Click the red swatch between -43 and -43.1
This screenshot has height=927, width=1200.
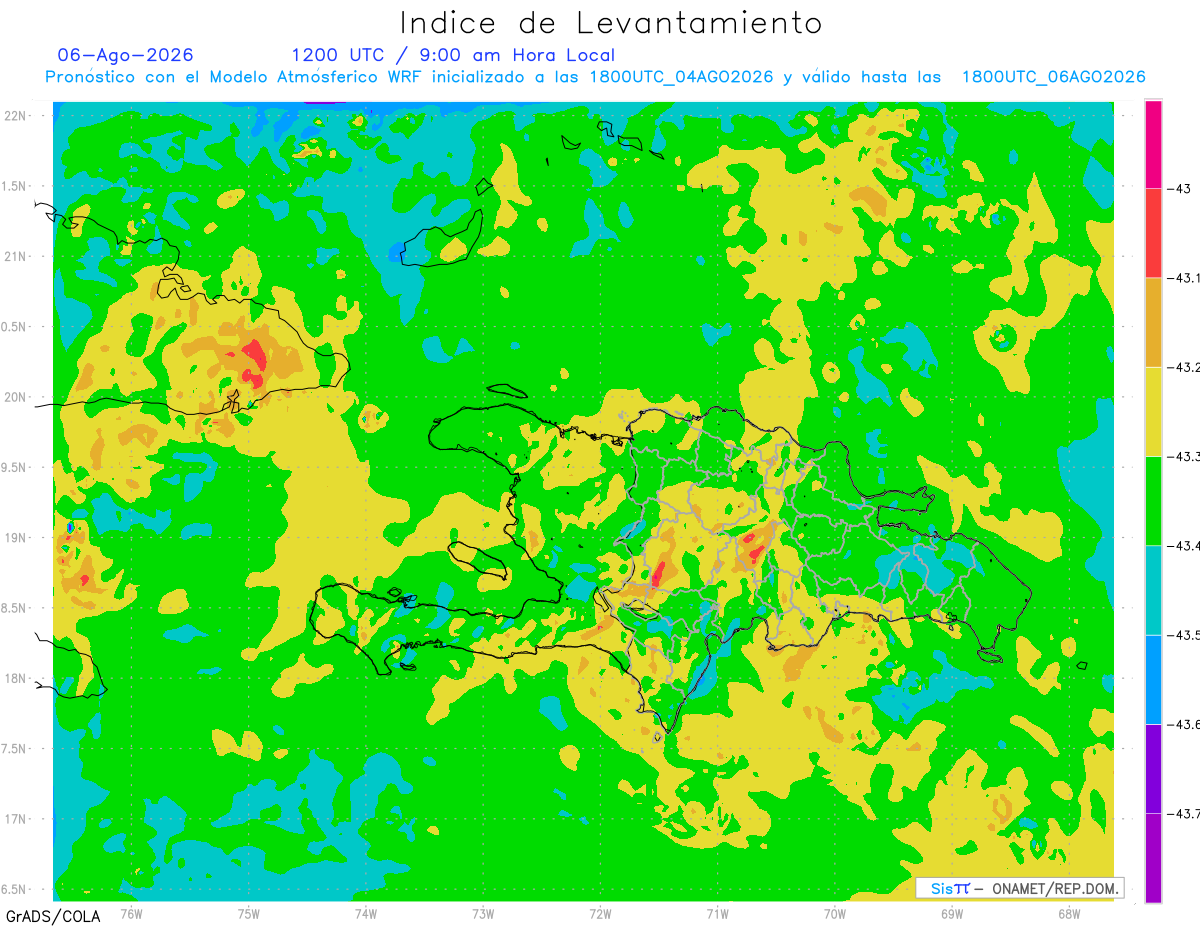click(1153, 233)
